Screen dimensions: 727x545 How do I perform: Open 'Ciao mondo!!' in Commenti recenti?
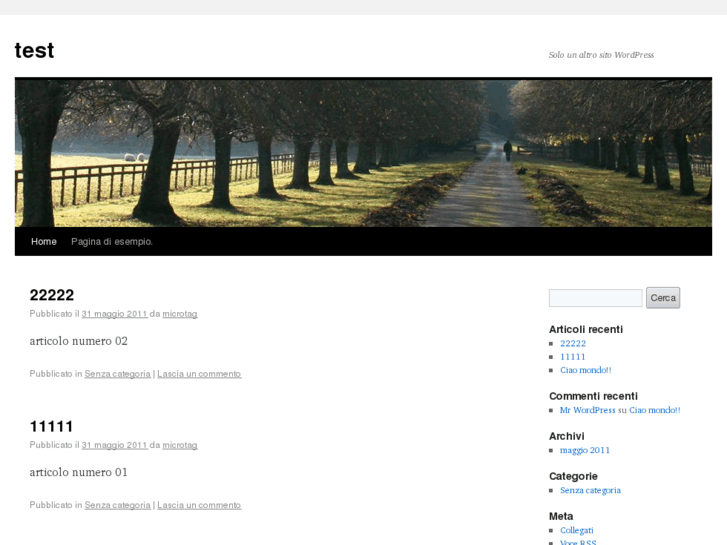click(x=655, y=410)
